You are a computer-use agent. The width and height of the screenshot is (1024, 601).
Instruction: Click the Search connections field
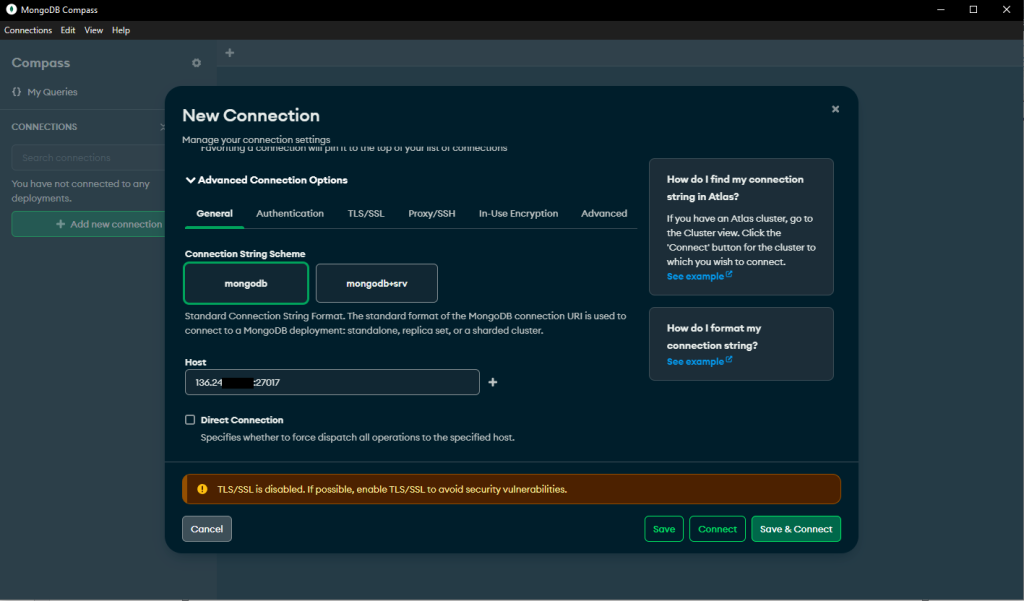(88, 158)
